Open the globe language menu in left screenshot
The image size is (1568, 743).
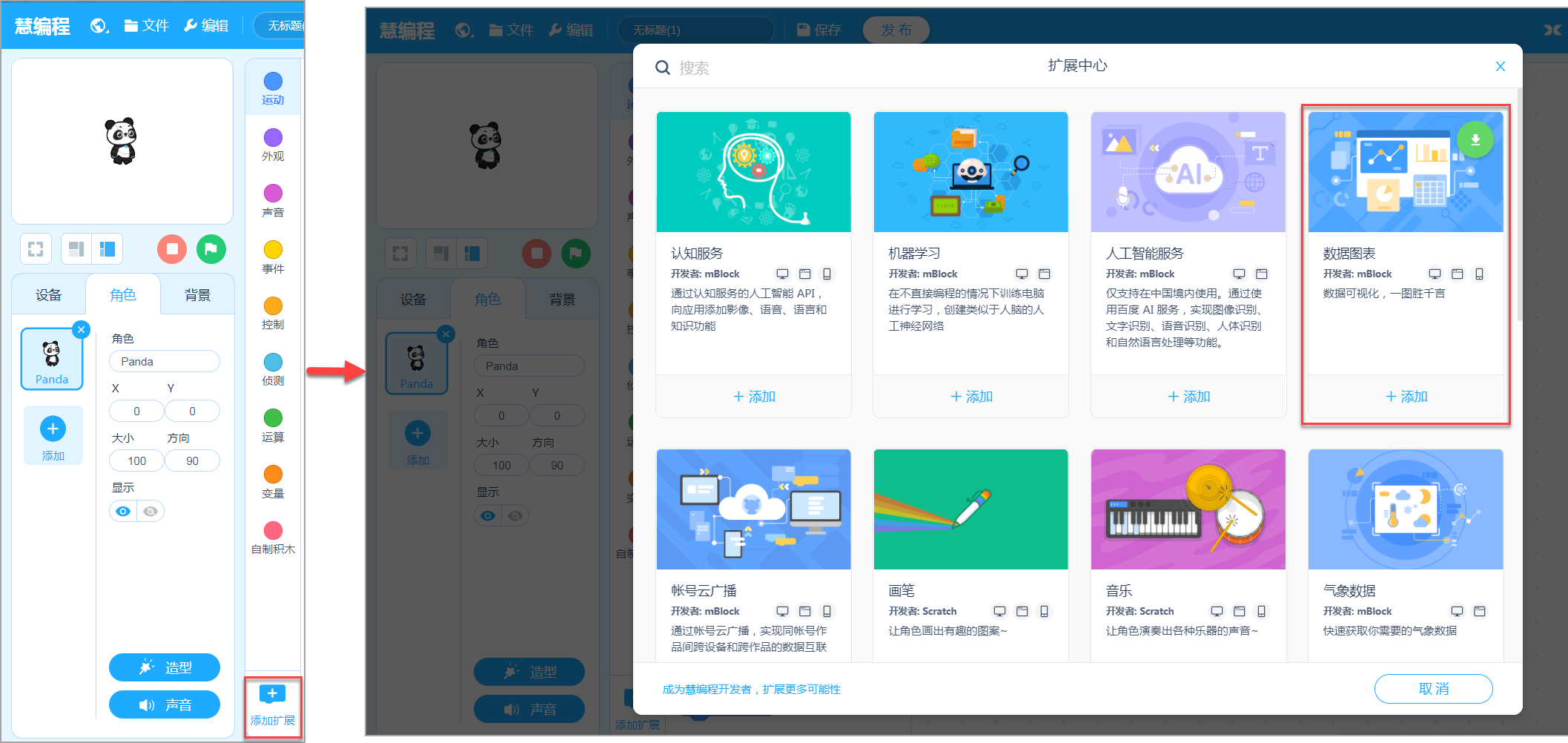99,26
